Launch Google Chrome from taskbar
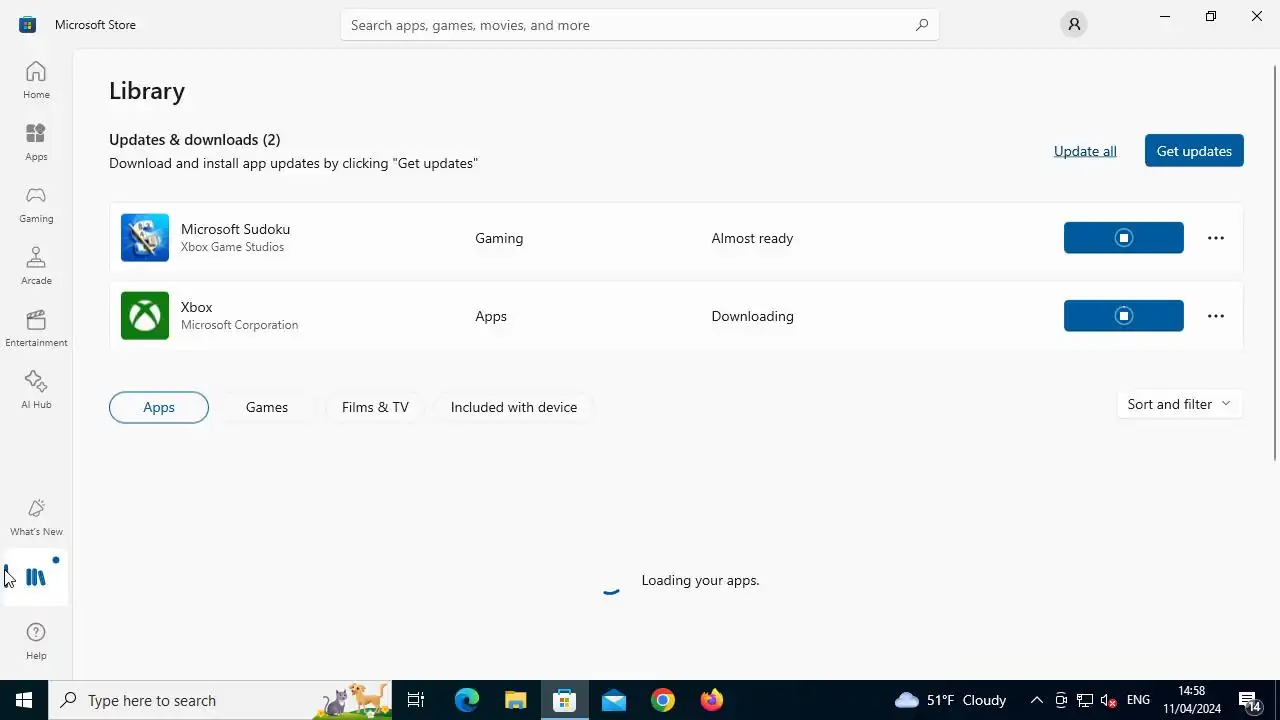The image size is (1280, 720). point(663,700)
